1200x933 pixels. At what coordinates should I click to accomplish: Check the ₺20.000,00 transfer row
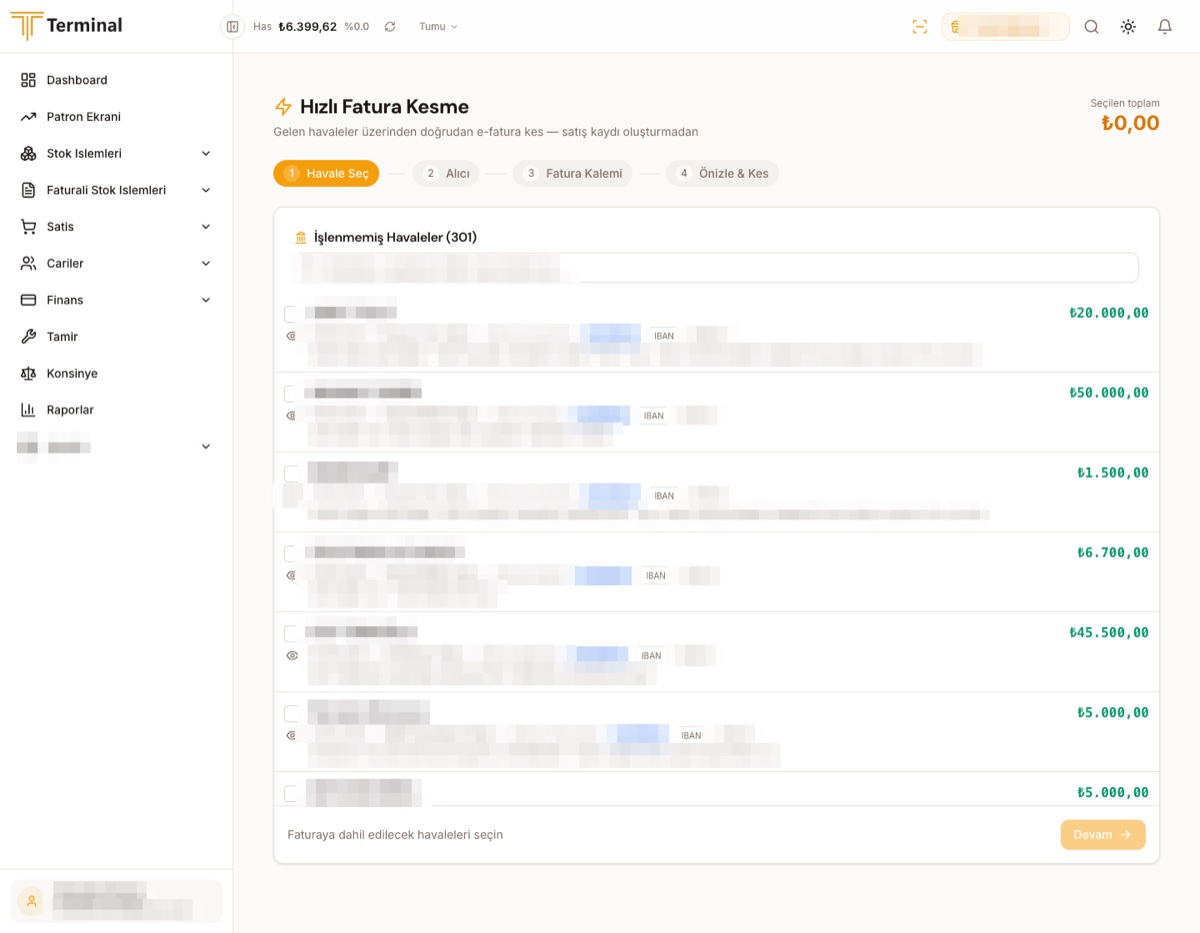pos(291,313)
